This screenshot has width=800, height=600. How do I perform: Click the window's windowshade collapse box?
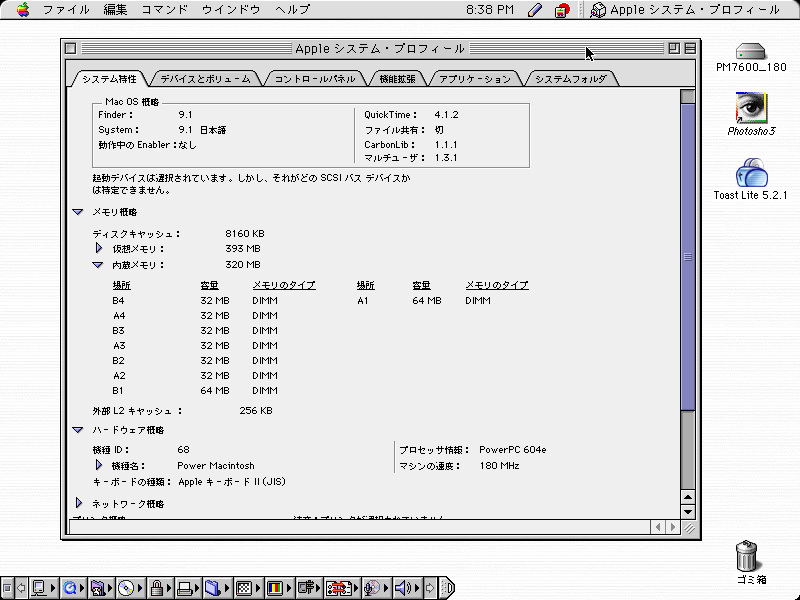(690, 48)
